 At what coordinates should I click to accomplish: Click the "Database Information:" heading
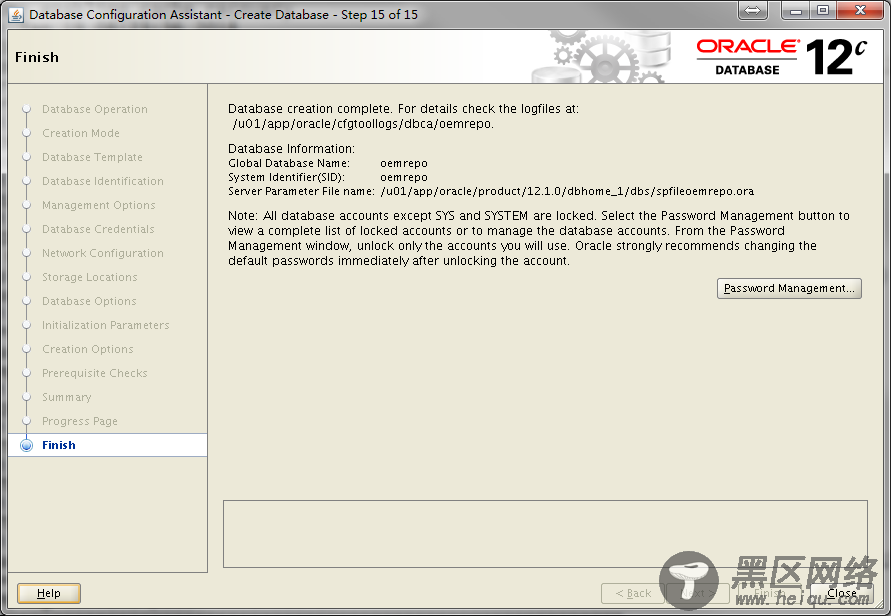tap(292, 149)
